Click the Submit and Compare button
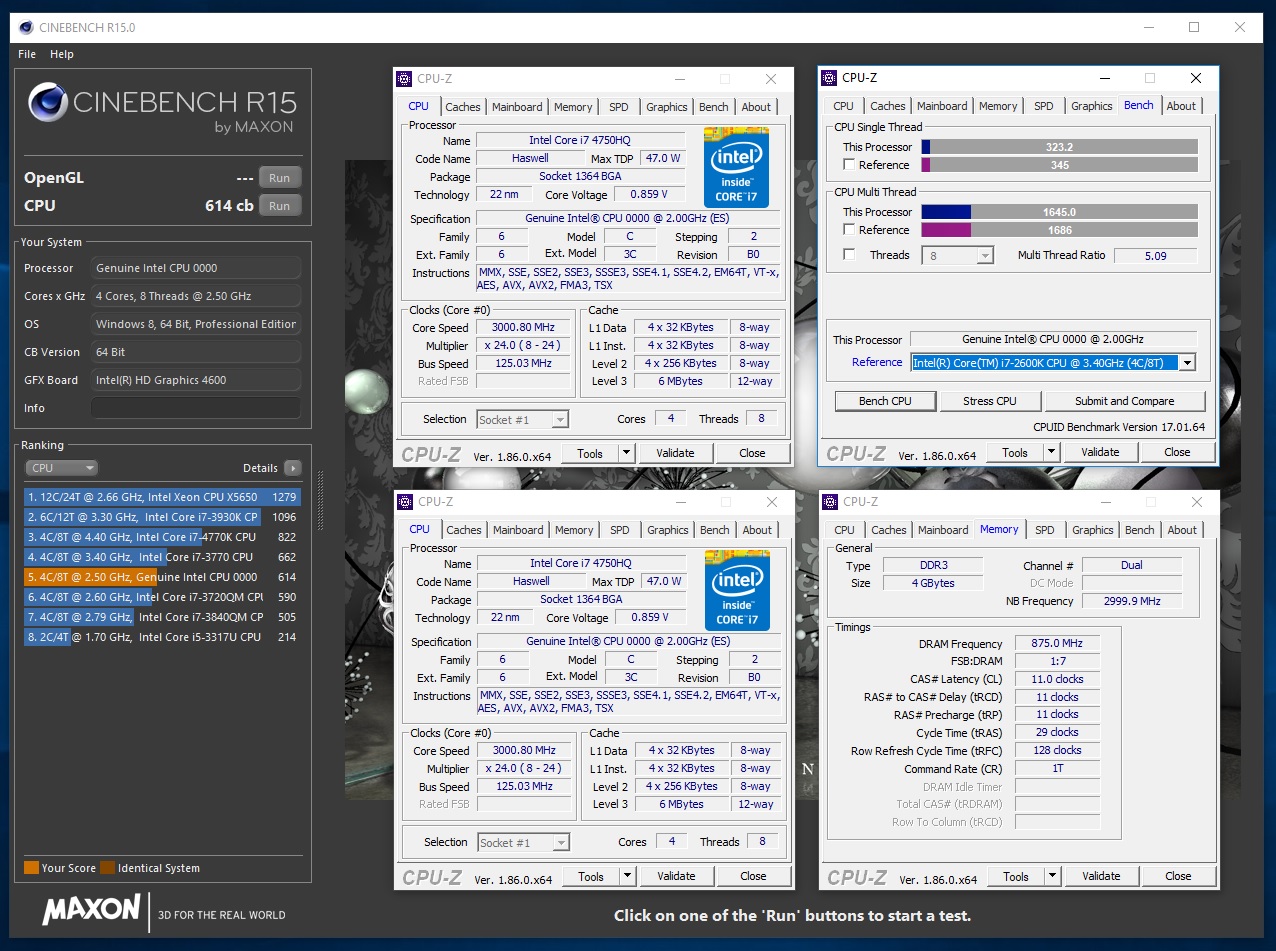 (x=1124, y=401)
